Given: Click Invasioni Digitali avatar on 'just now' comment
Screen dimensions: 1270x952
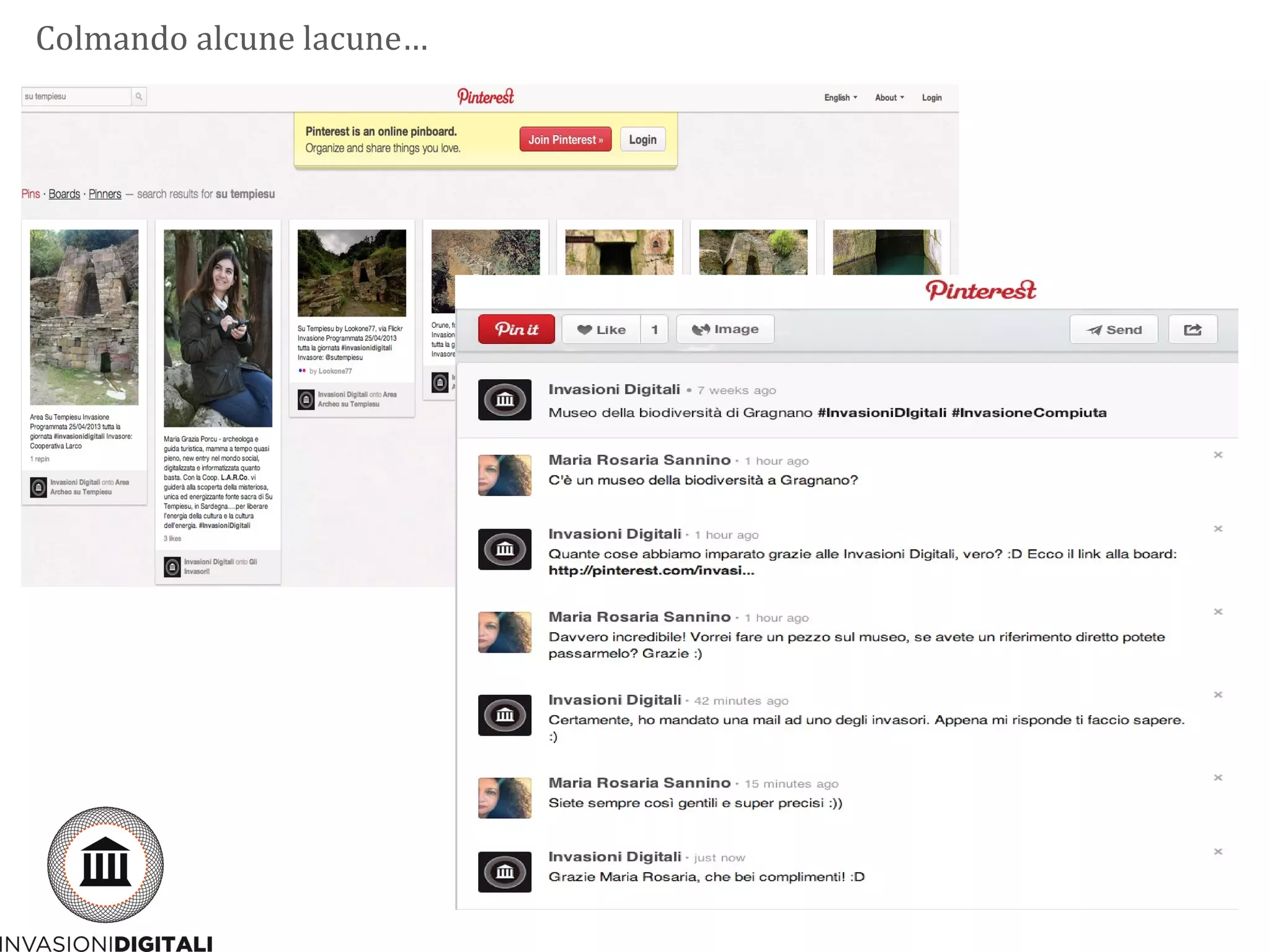Looking at the screenshot, I should click(x=505, y=872).
